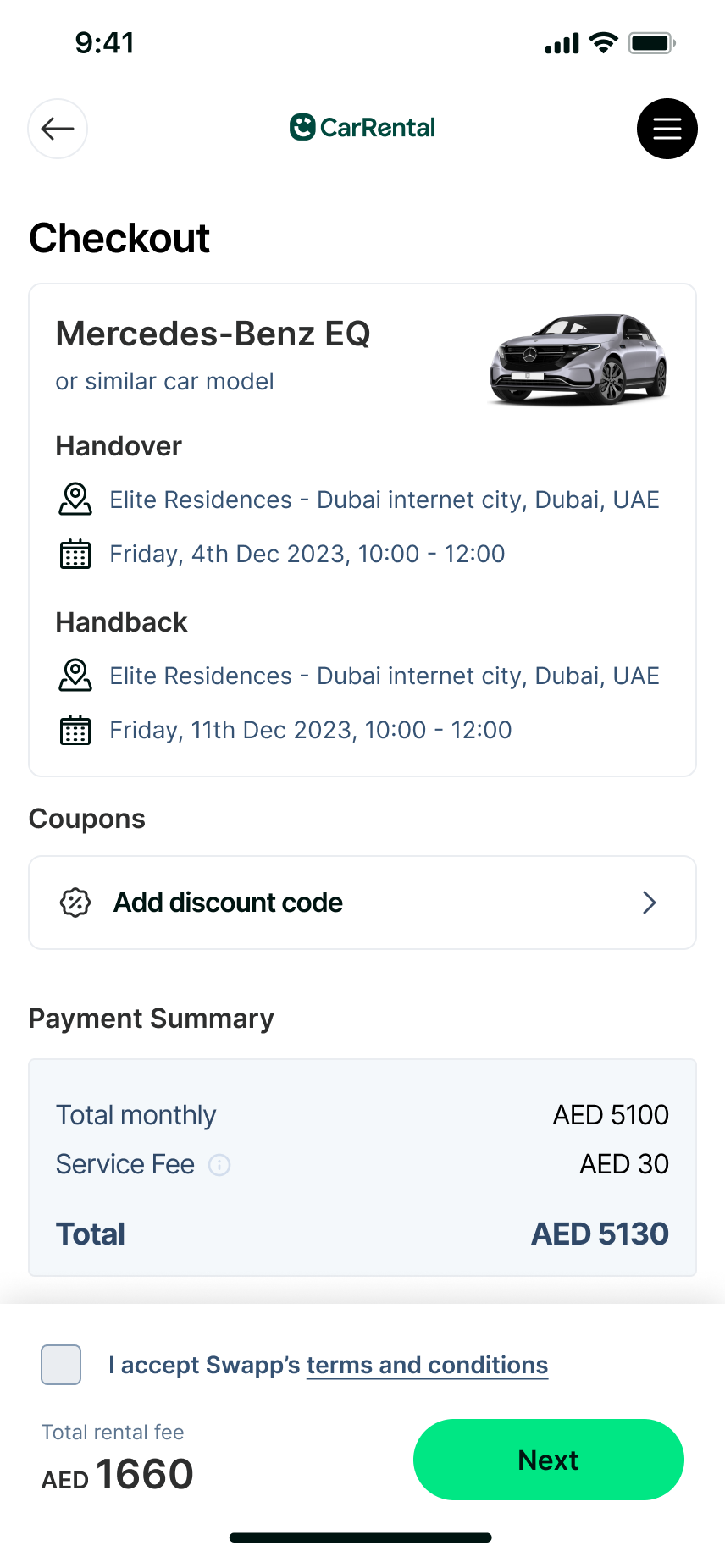Viewport: 725px width, 1568px height.
Task: Expand the Add discount code chevron
Action: click(650, 903)
